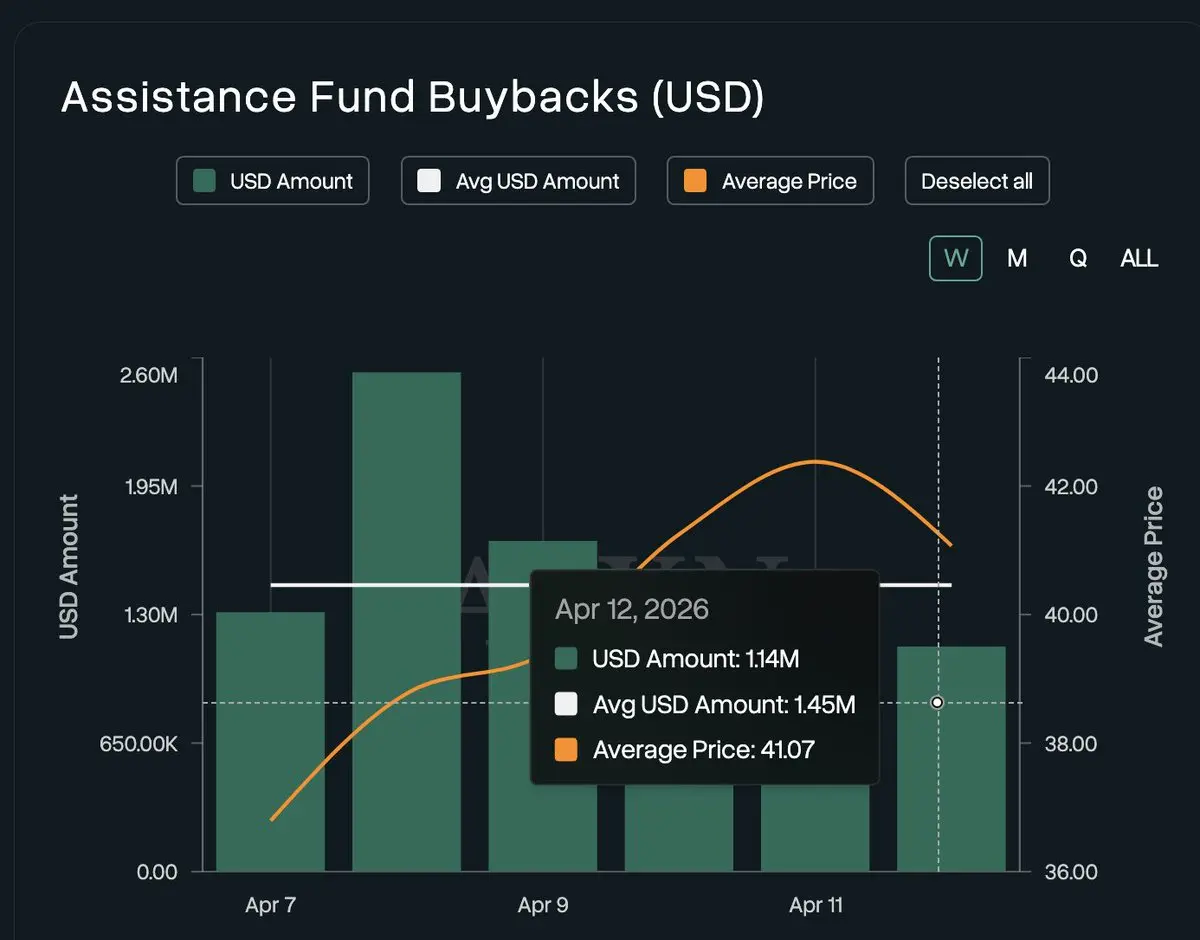The width and height of the screenshot is (1200, 940).
Task: Switch to the M monthly timeframe
Action: [1017, 258]
